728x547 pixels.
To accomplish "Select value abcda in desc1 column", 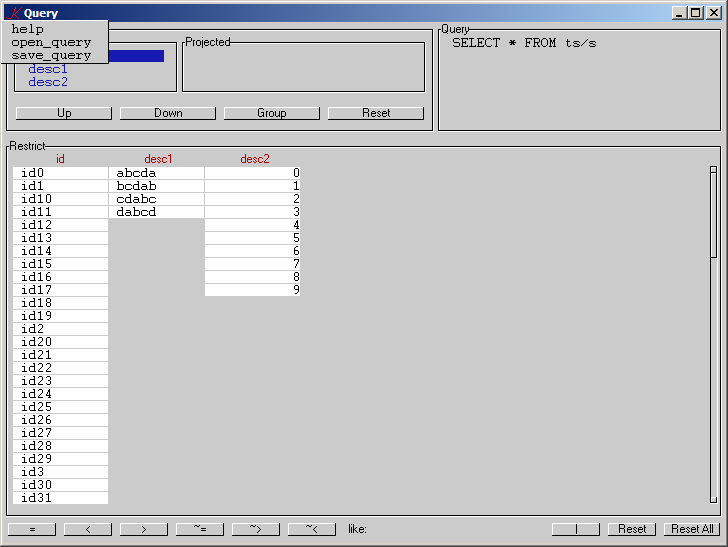I will tap(137, 173).
